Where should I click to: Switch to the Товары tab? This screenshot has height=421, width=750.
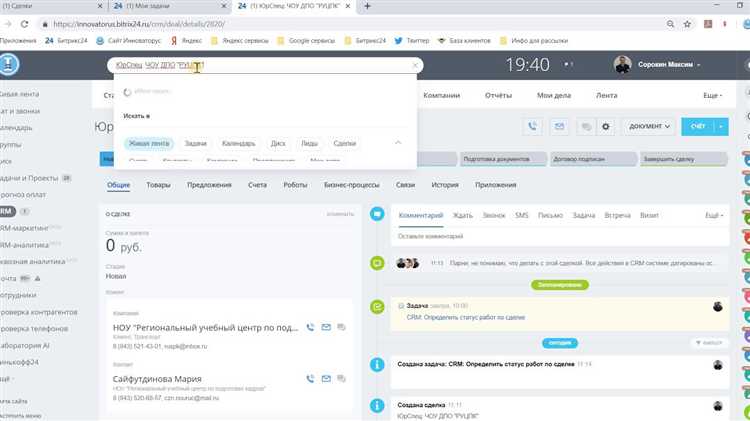click(158, 185)
